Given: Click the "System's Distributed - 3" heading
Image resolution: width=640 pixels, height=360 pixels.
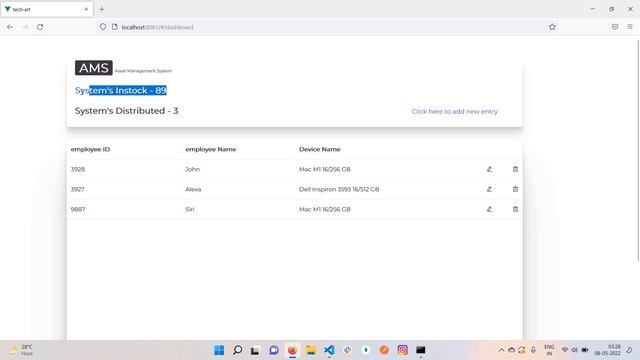Looking at the screenshot, I should [x=127, y=111].
